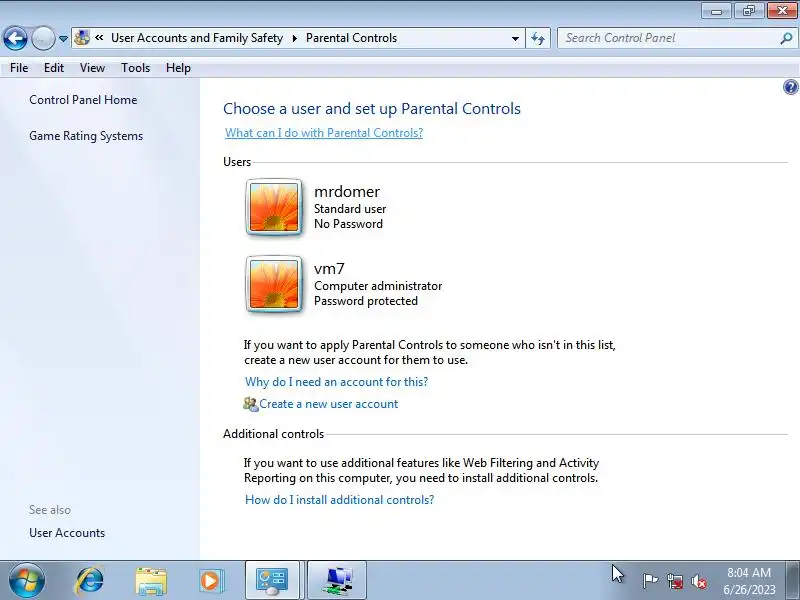
Task: Select the mrdomer account picture
Action: pyautogui.click(x=274, y=207)
